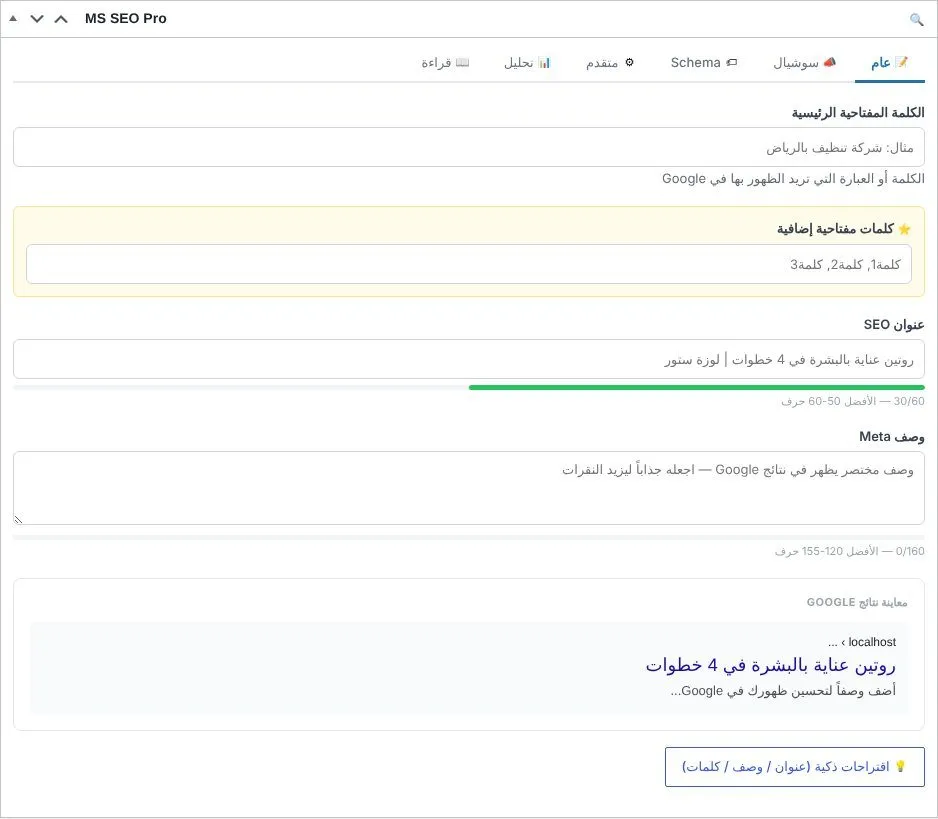This screenshot has width=938, height=819.
Task: Open the متقدم advanced tab
Action: tap(610, 63)
